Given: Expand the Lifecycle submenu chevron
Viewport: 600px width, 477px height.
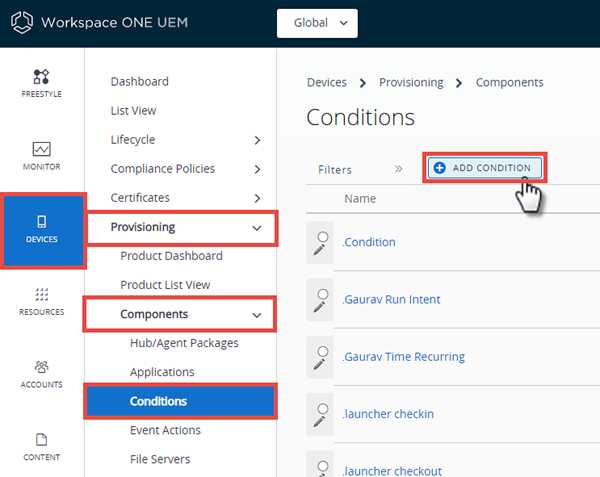Looking at the screenshot, I should pos(257,140).
